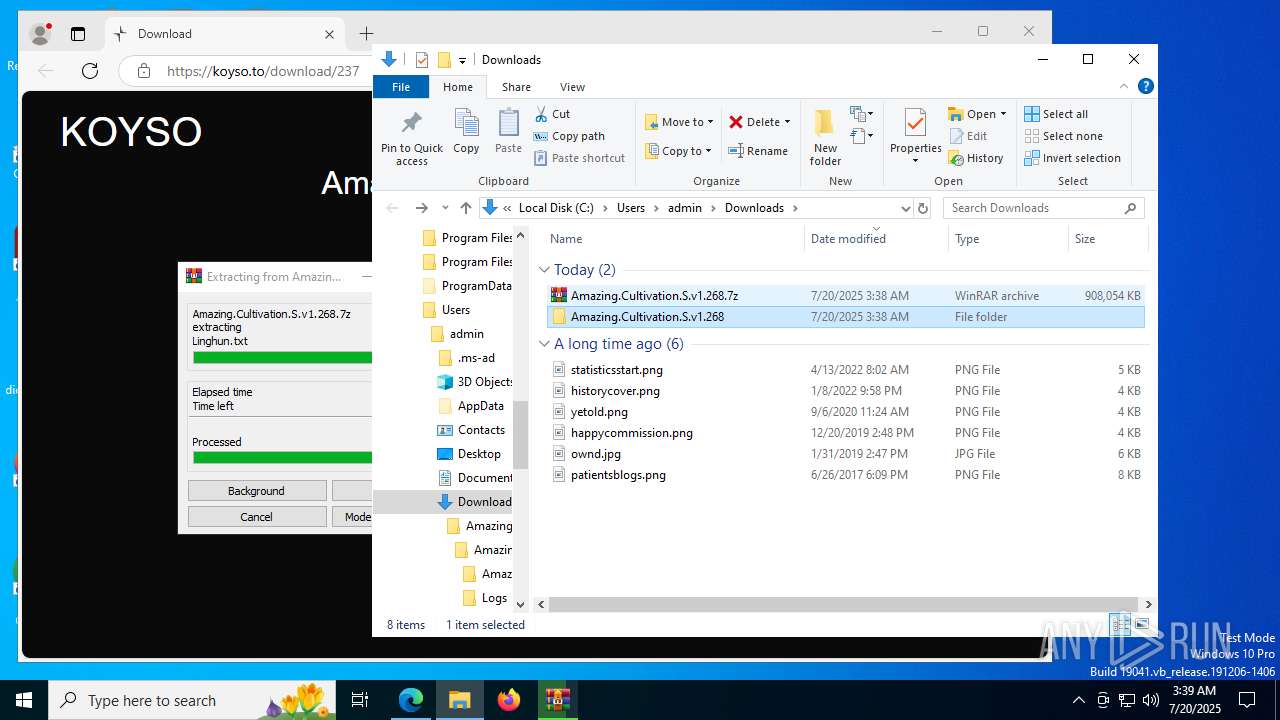Open History in the ribbon

click(976, 158)
